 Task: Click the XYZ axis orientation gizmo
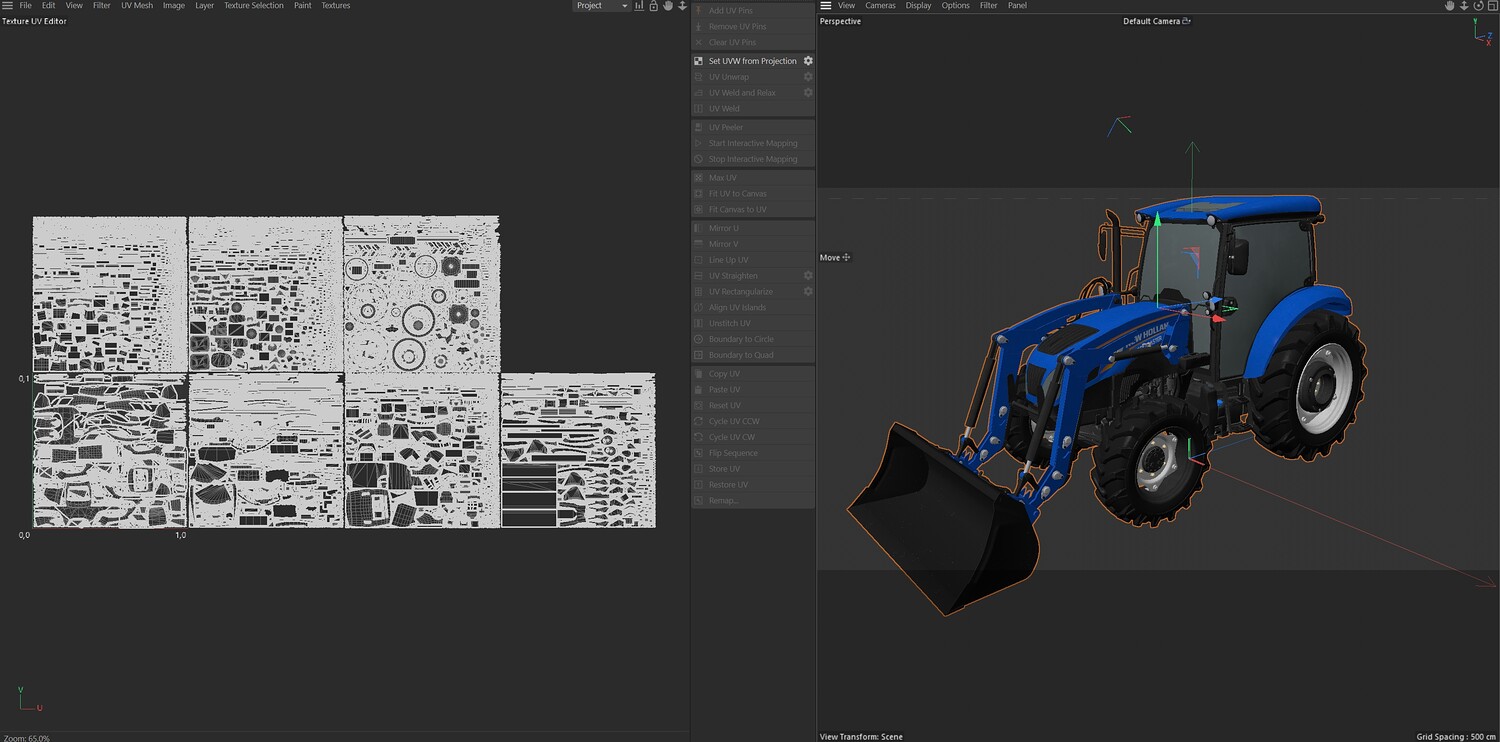[1483, 32]
